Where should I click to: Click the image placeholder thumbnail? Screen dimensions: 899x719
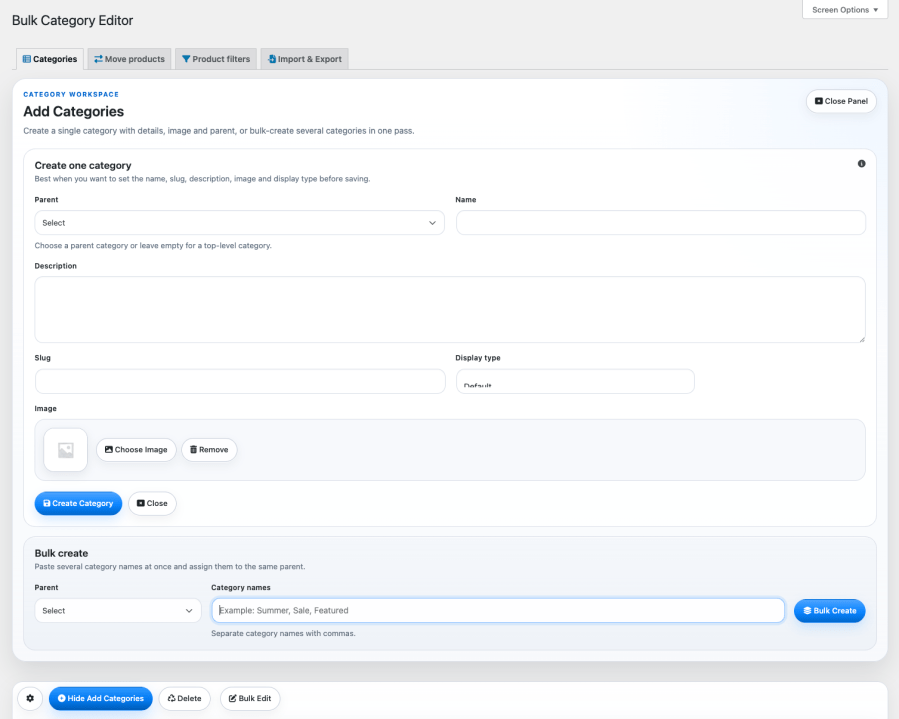tap(65, 450)
